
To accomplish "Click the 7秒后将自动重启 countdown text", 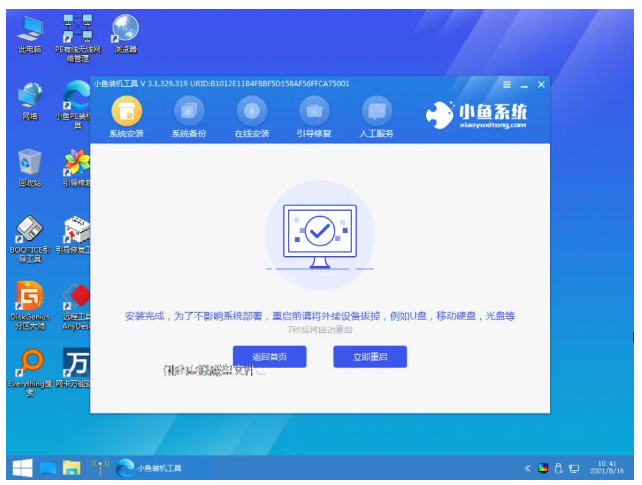I will [x=320, y=330].
